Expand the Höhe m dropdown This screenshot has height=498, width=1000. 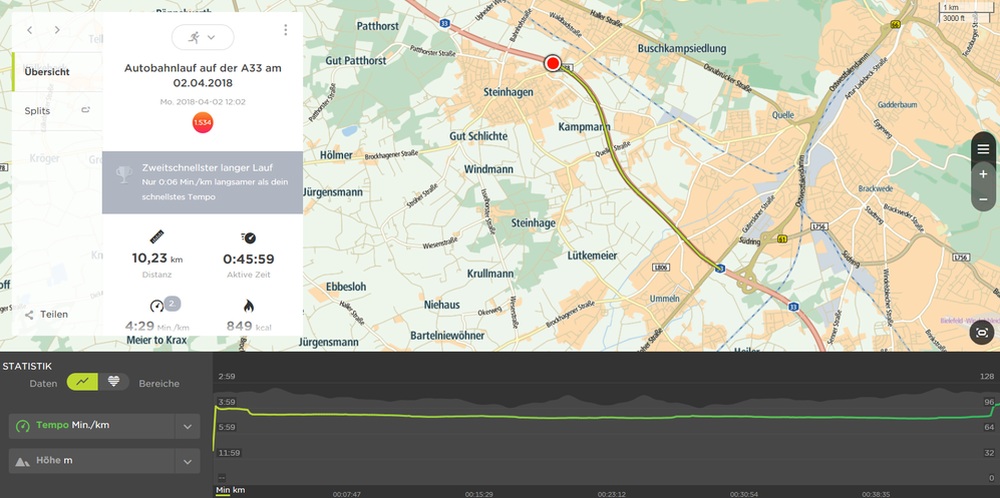(x=187, y=461)
